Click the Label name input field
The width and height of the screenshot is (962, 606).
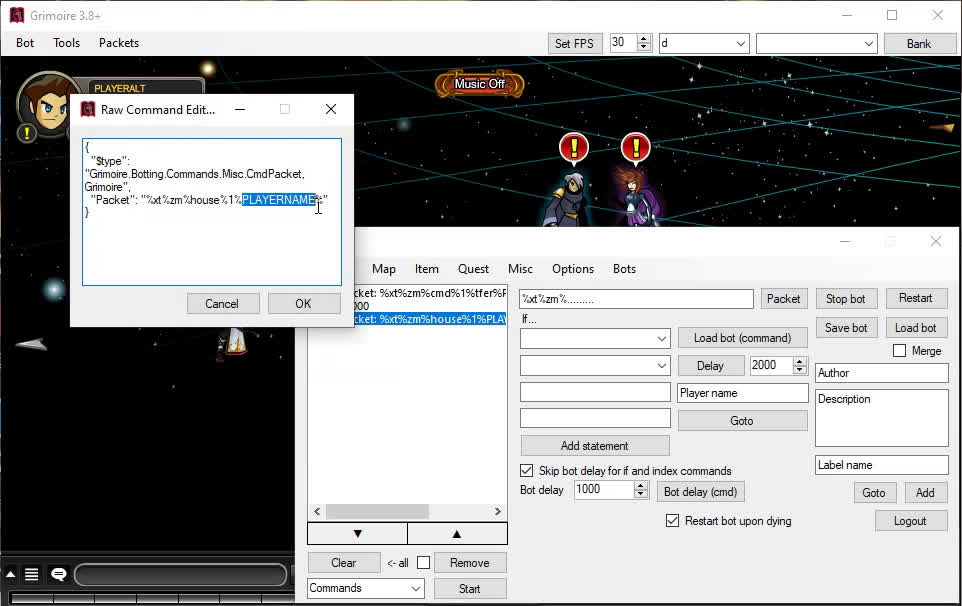coord(882,465)
